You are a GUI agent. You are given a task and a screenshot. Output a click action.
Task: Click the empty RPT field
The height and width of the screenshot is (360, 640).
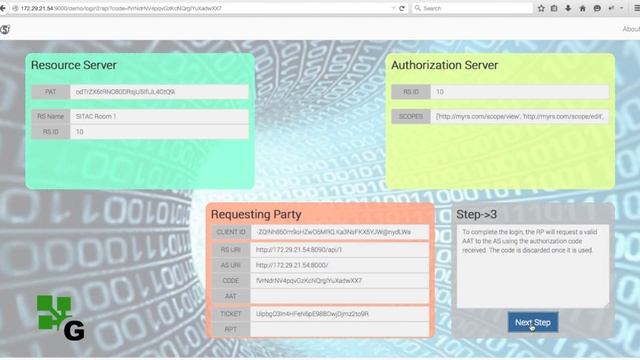[340, 329]
